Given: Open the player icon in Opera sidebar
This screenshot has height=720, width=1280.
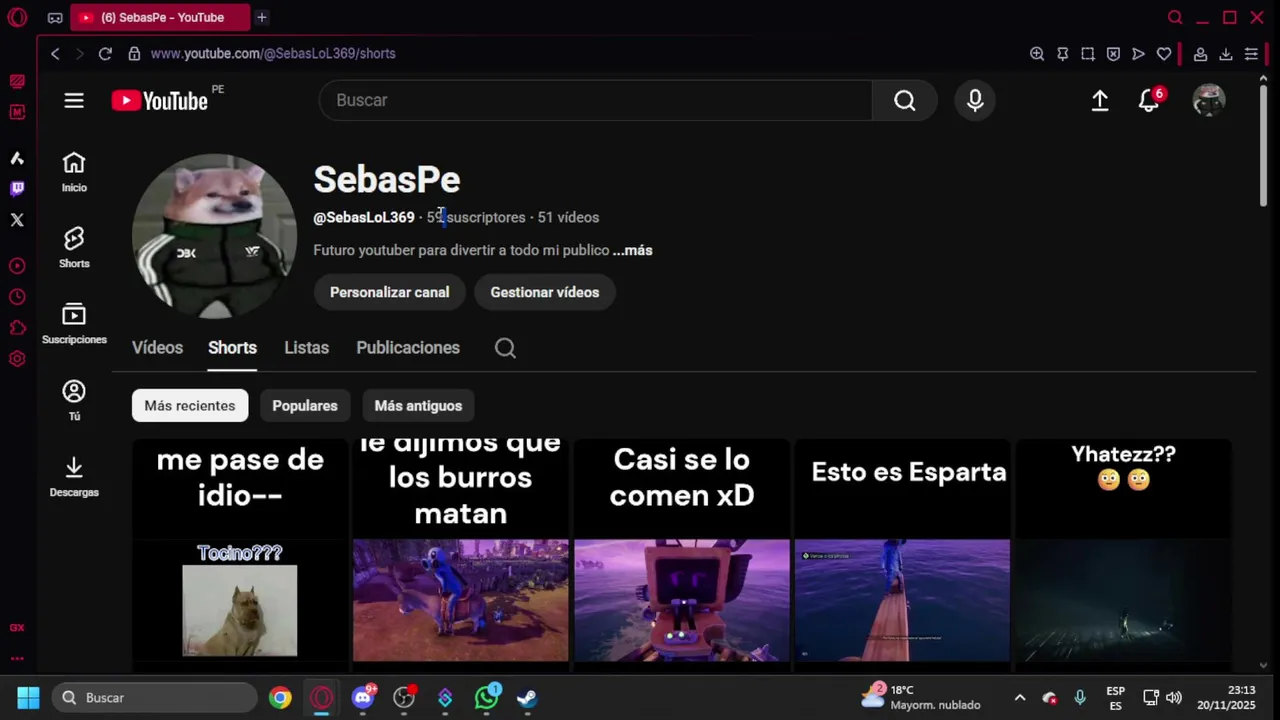Looking at the screenshot, I should (x=17, y=266).
